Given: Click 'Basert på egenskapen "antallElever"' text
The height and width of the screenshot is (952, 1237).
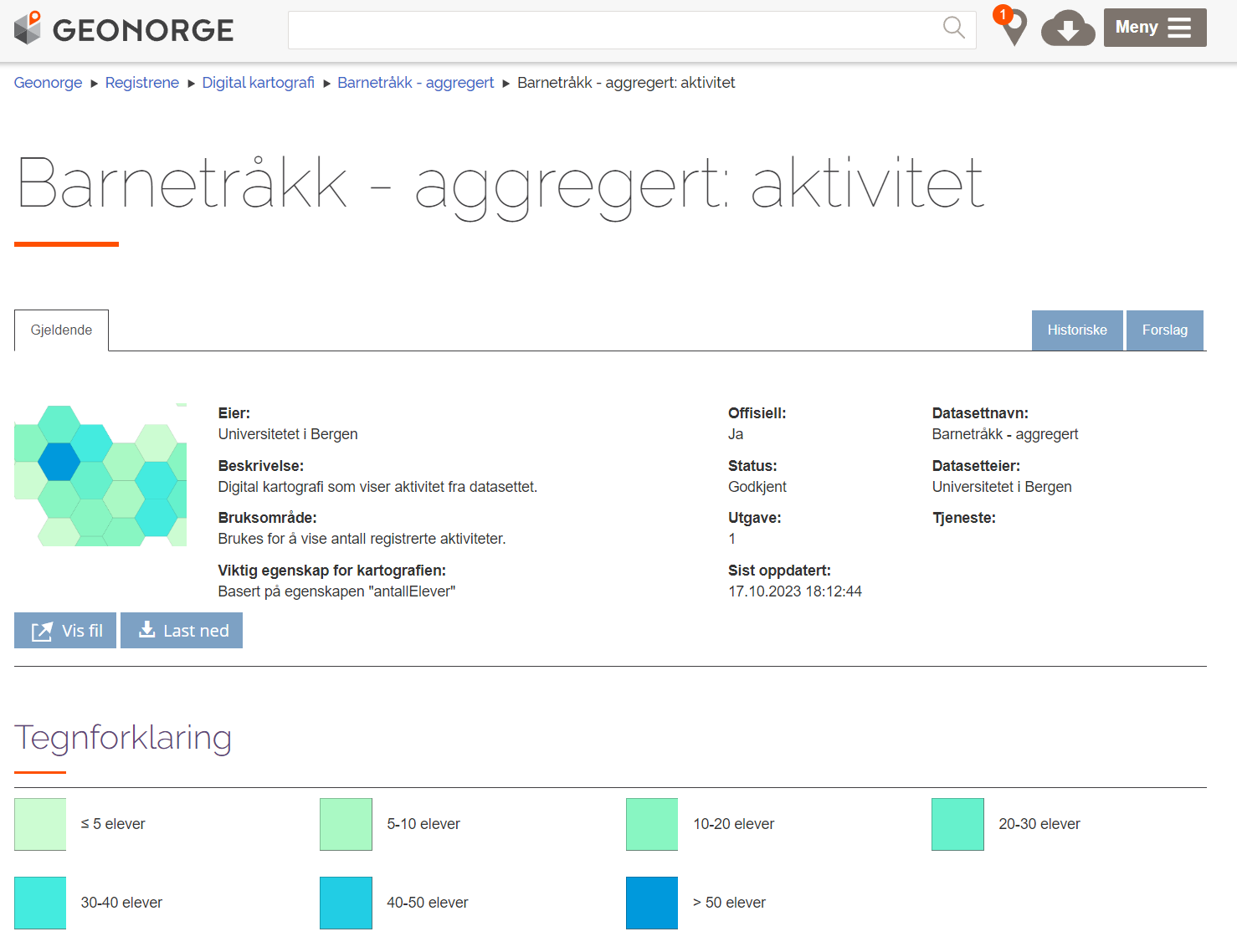Looking at the screenshot, I should [x=336, y=591].
